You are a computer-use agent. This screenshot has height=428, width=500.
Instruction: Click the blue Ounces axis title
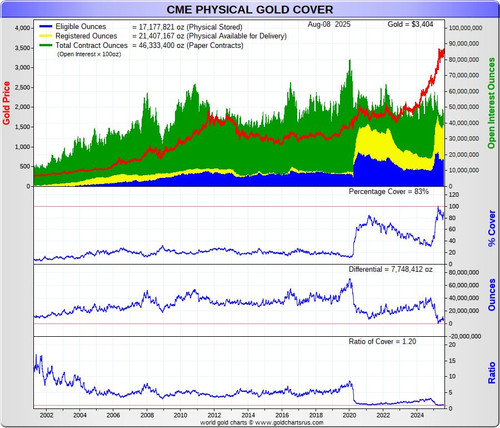coord(492,295)
